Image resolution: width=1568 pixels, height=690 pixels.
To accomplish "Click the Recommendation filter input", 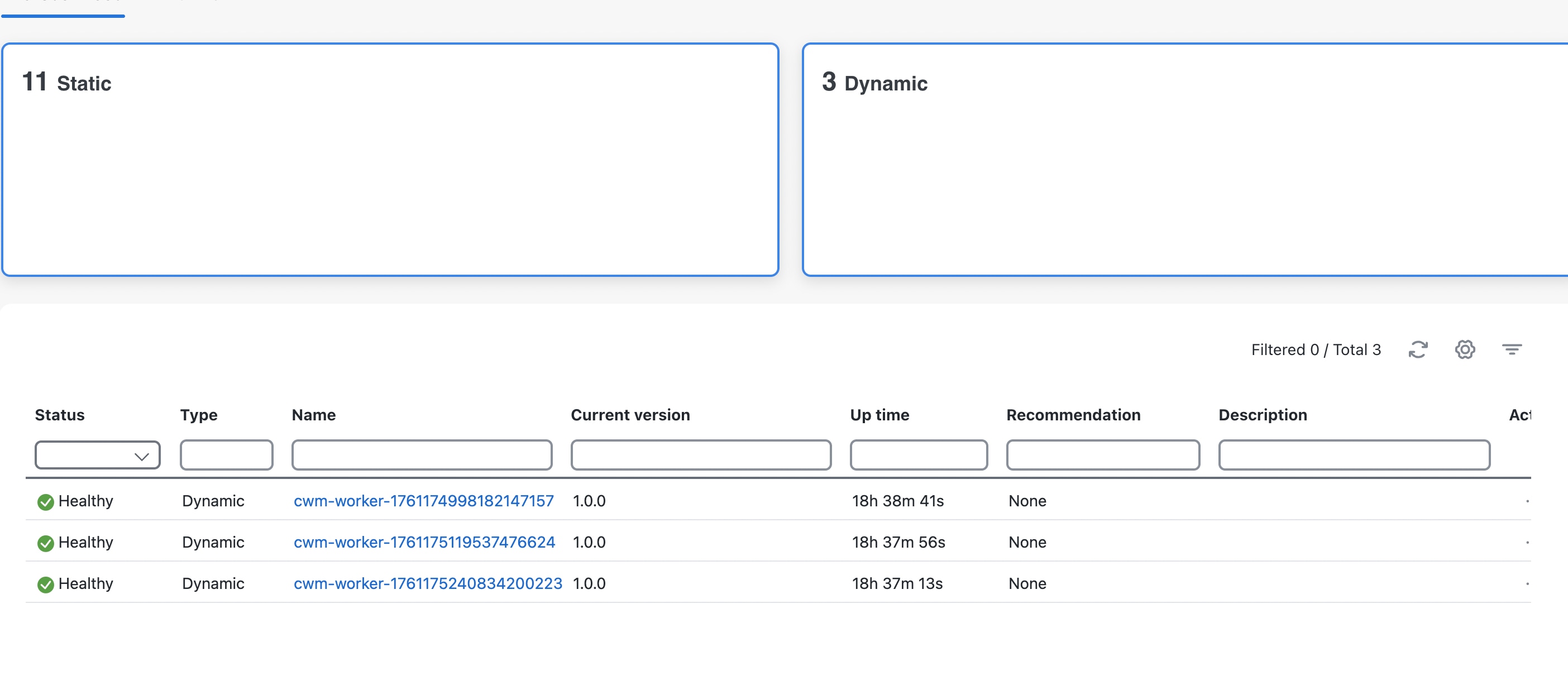I will pos(1103,455).
